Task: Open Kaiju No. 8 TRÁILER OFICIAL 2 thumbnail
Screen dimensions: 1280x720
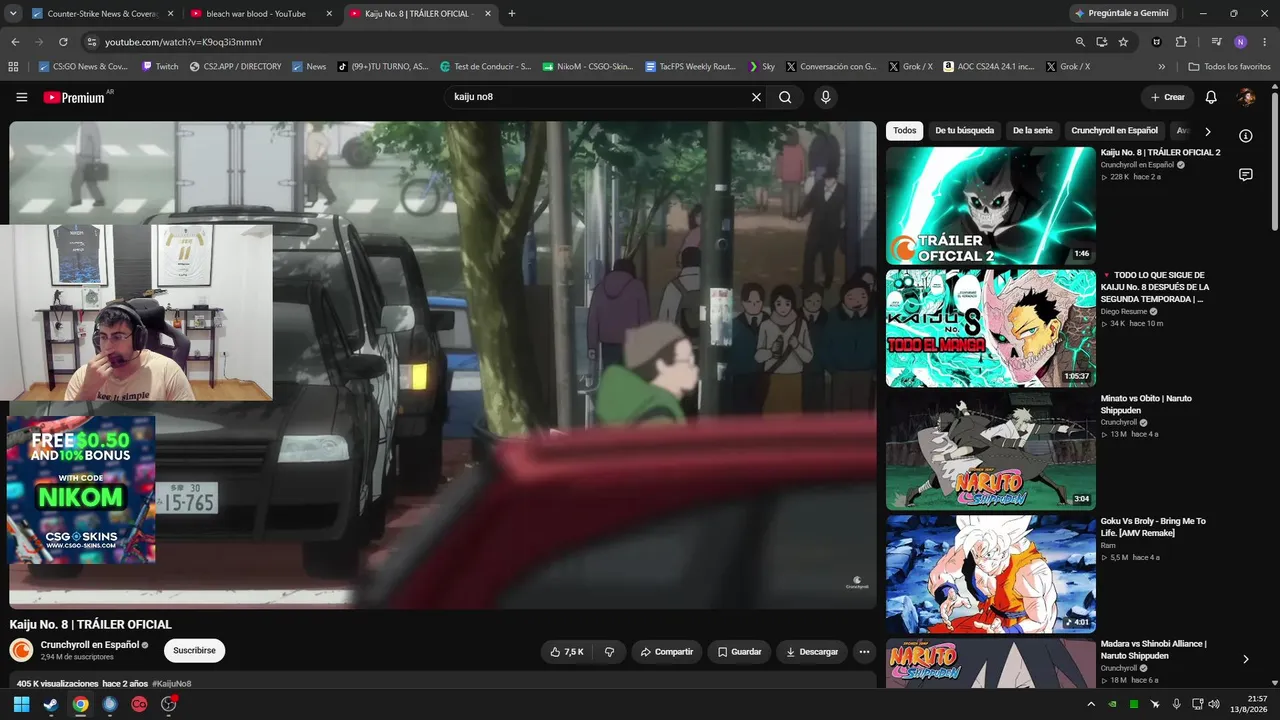Action: tap(990, 206)
